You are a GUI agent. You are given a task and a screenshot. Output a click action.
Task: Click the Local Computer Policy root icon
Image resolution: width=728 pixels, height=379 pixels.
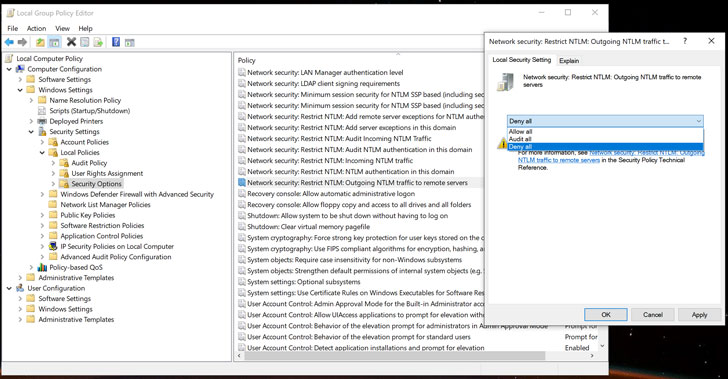9,58
